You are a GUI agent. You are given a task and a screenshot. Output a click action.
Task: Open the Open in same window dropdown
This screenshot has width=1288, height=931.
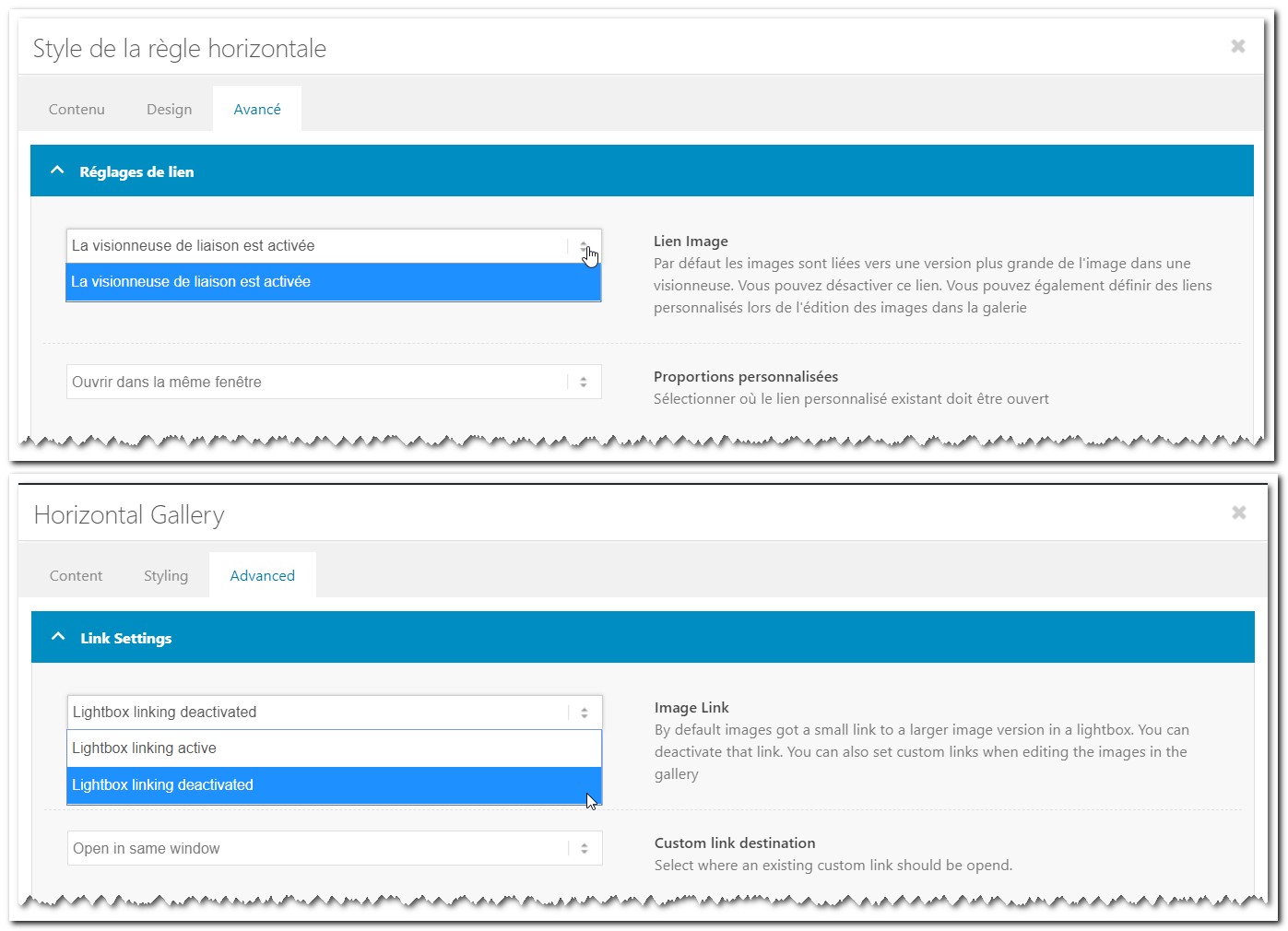click(x=335, y=848)
